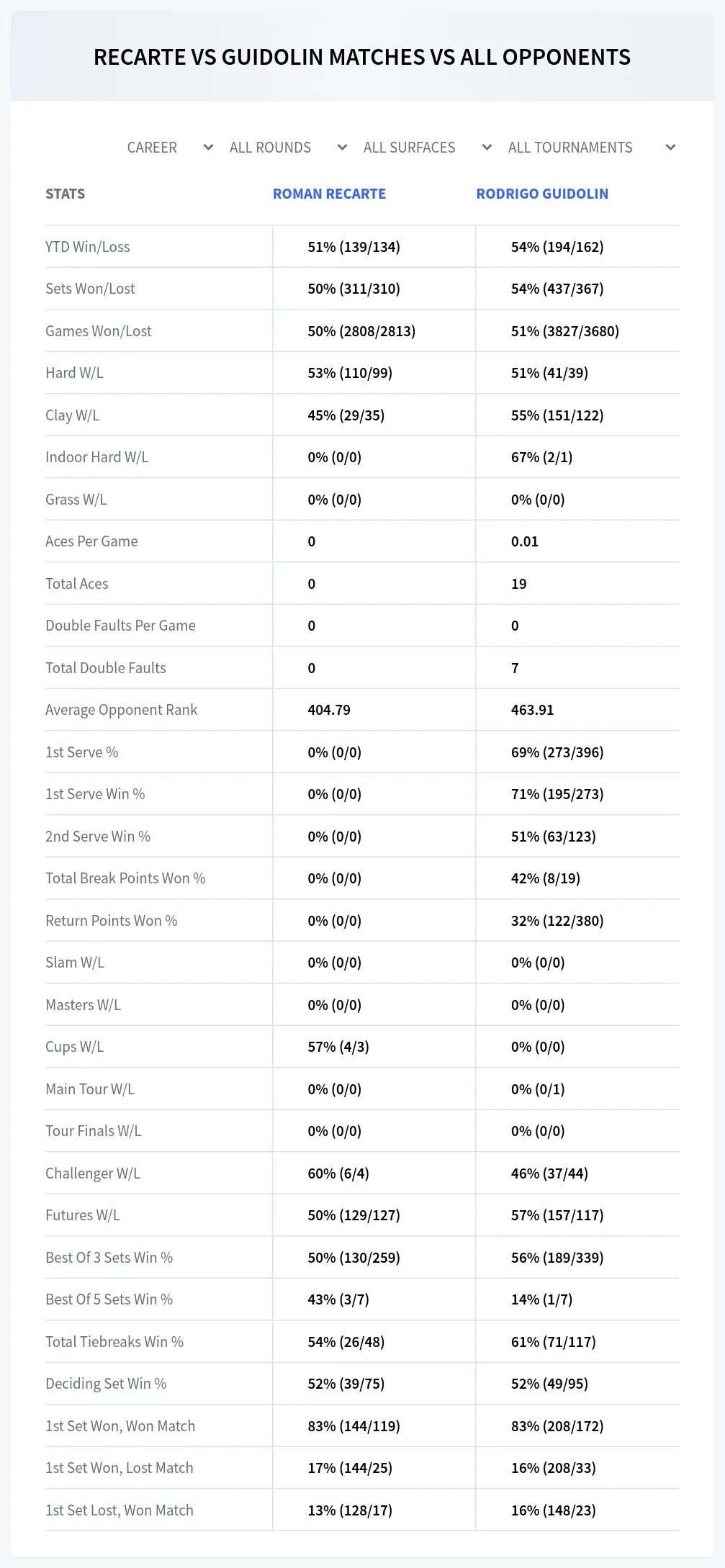Click the STATS column header
Screen dimensions: 725x1568
(66, 194)
